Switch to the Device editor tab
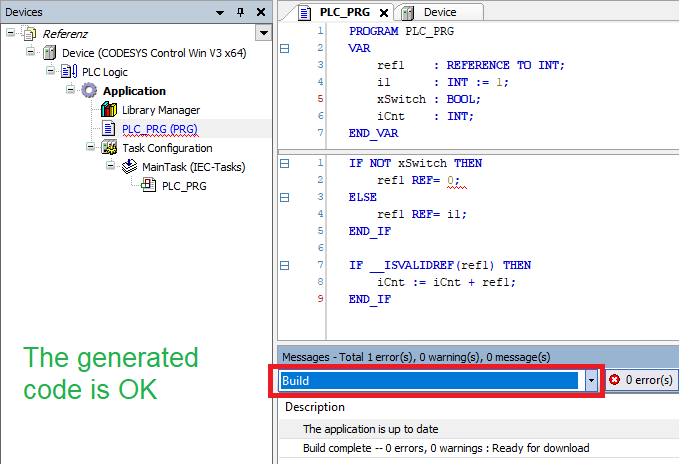The width and height of the screenshot is (679, 464). tap(440, 12)
